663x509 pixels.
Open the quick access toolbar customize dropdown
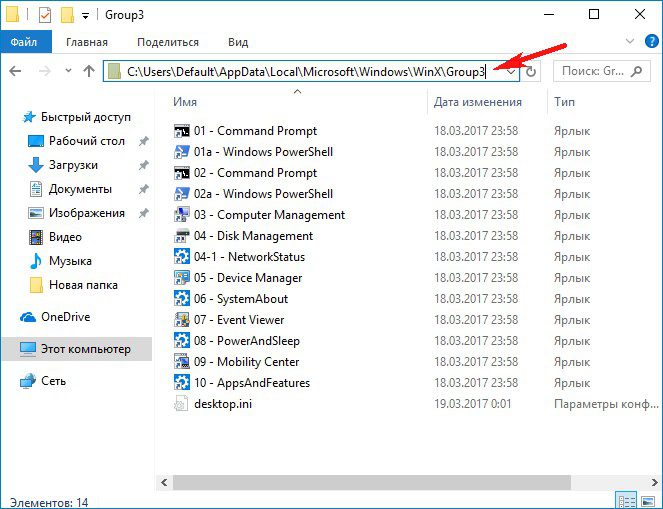[x=85, y=16]
